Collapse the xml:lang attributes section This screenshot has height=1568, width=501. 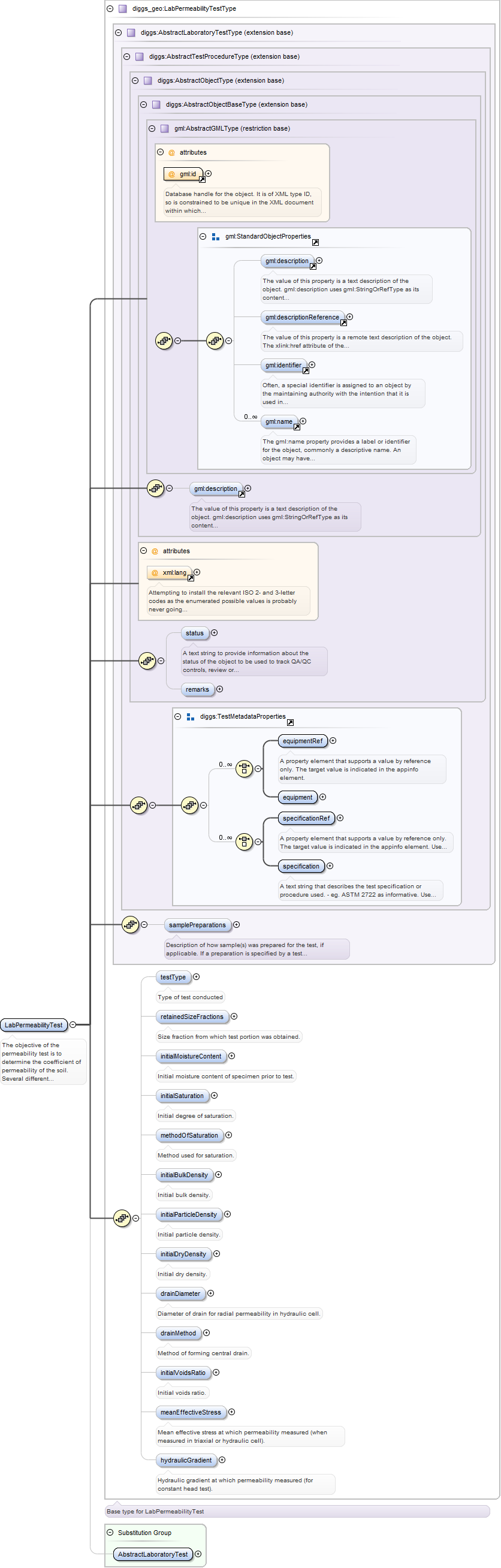point(144,551)
